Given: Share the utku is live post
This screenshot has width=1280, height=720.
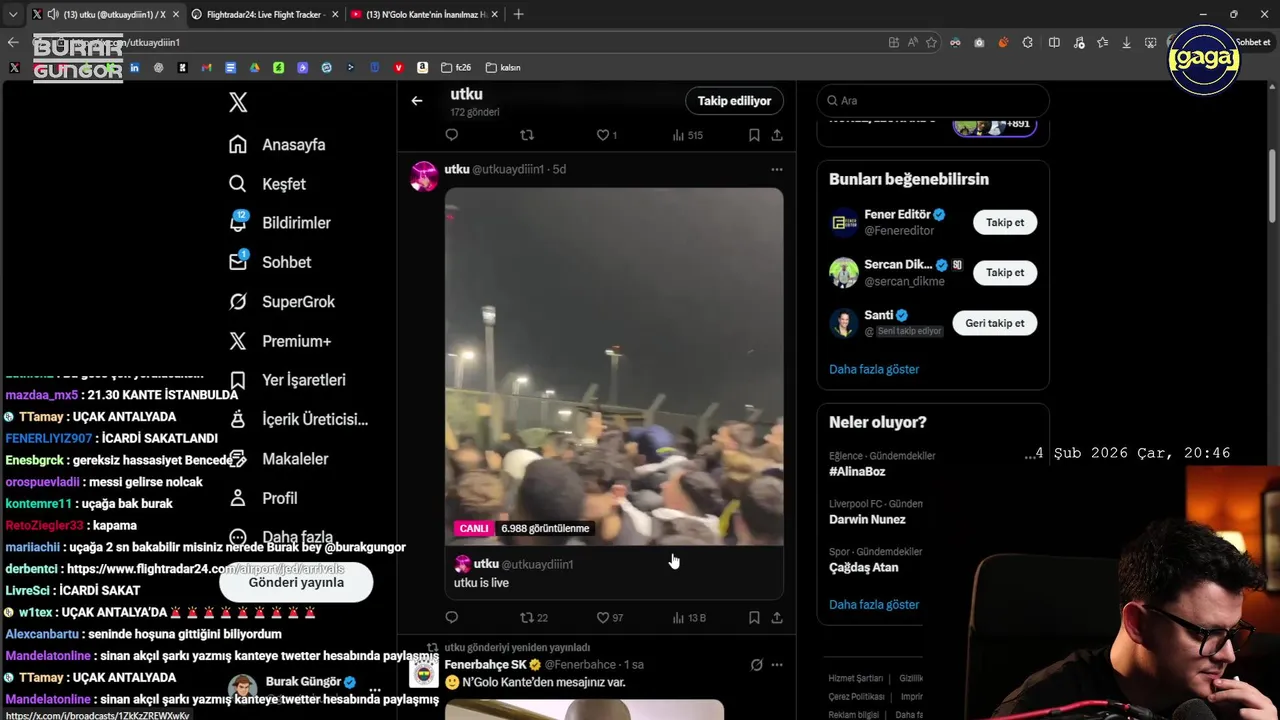Looking at the screenshot, I should (777, 618).
